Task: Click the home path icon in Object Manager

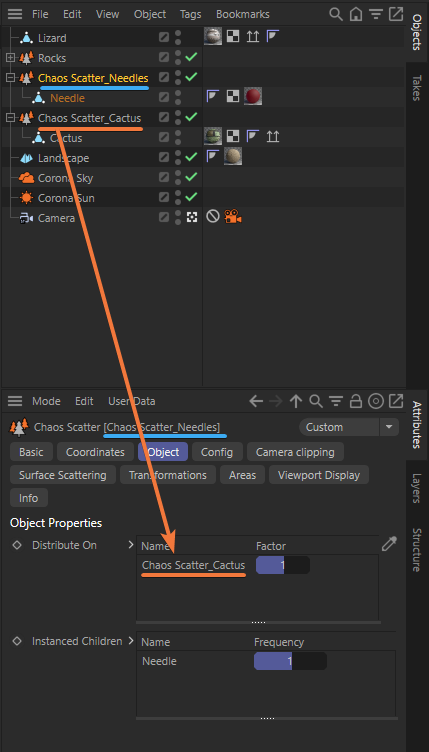Action: click(x=356, y=14)
